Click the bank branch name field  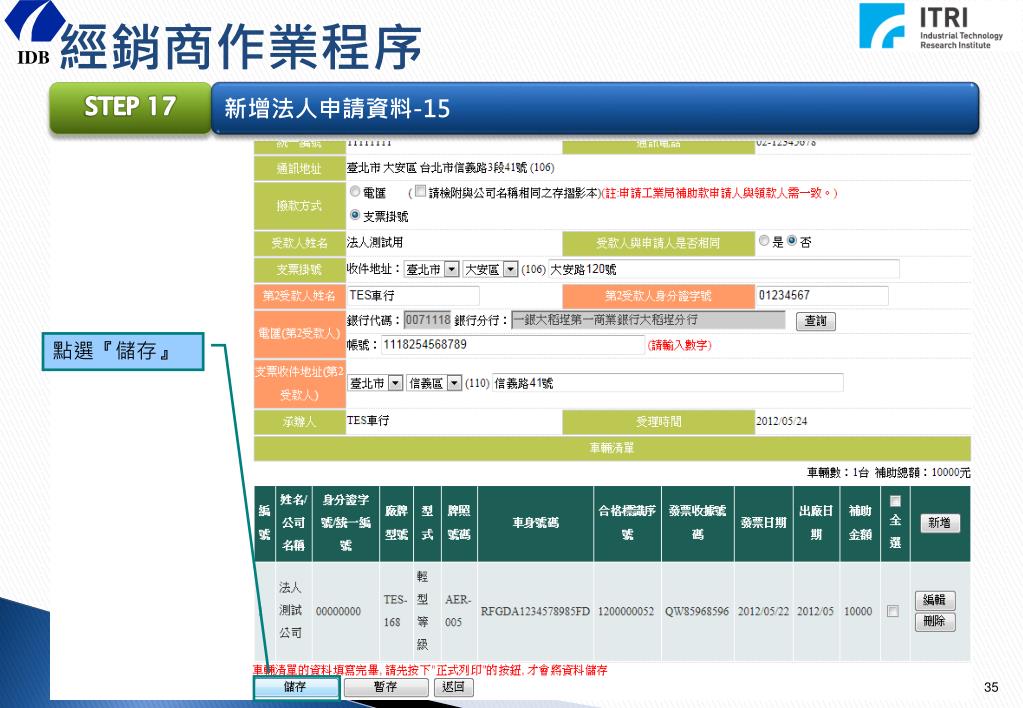pos(648,320)
